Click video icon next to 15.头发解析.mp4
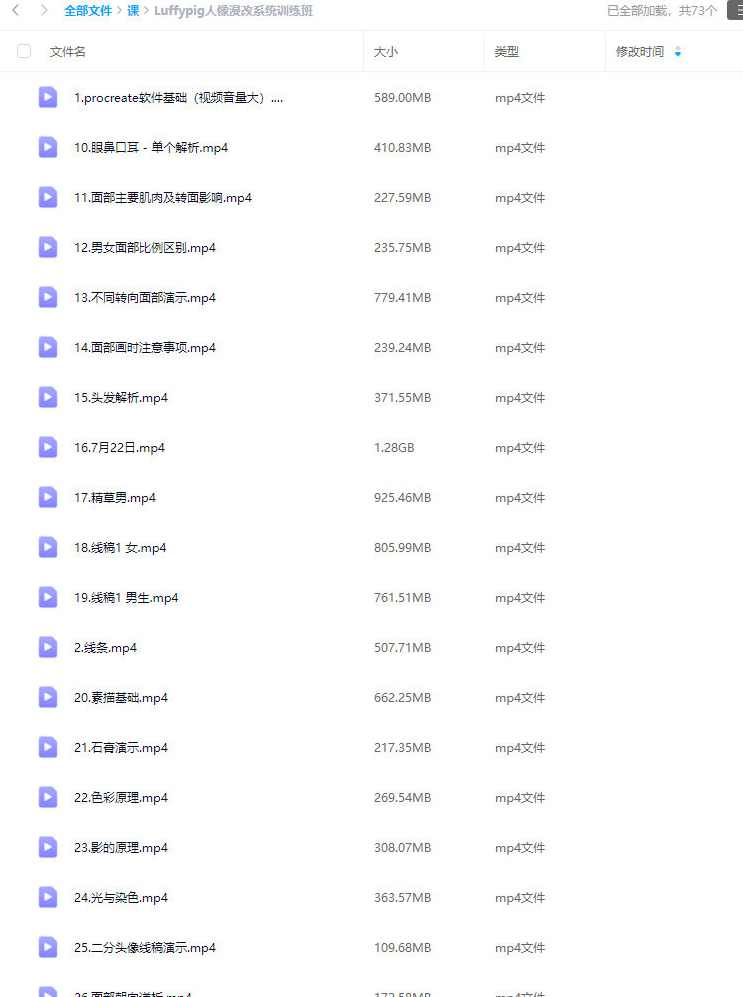This screenshot has height=997, width=743. 48,397
